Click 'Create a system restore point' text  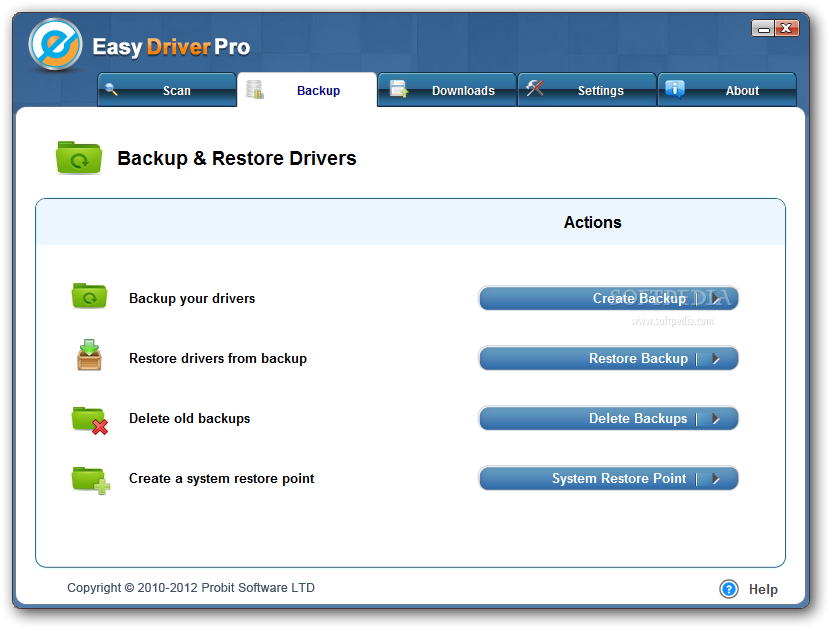tap(222, 479)
